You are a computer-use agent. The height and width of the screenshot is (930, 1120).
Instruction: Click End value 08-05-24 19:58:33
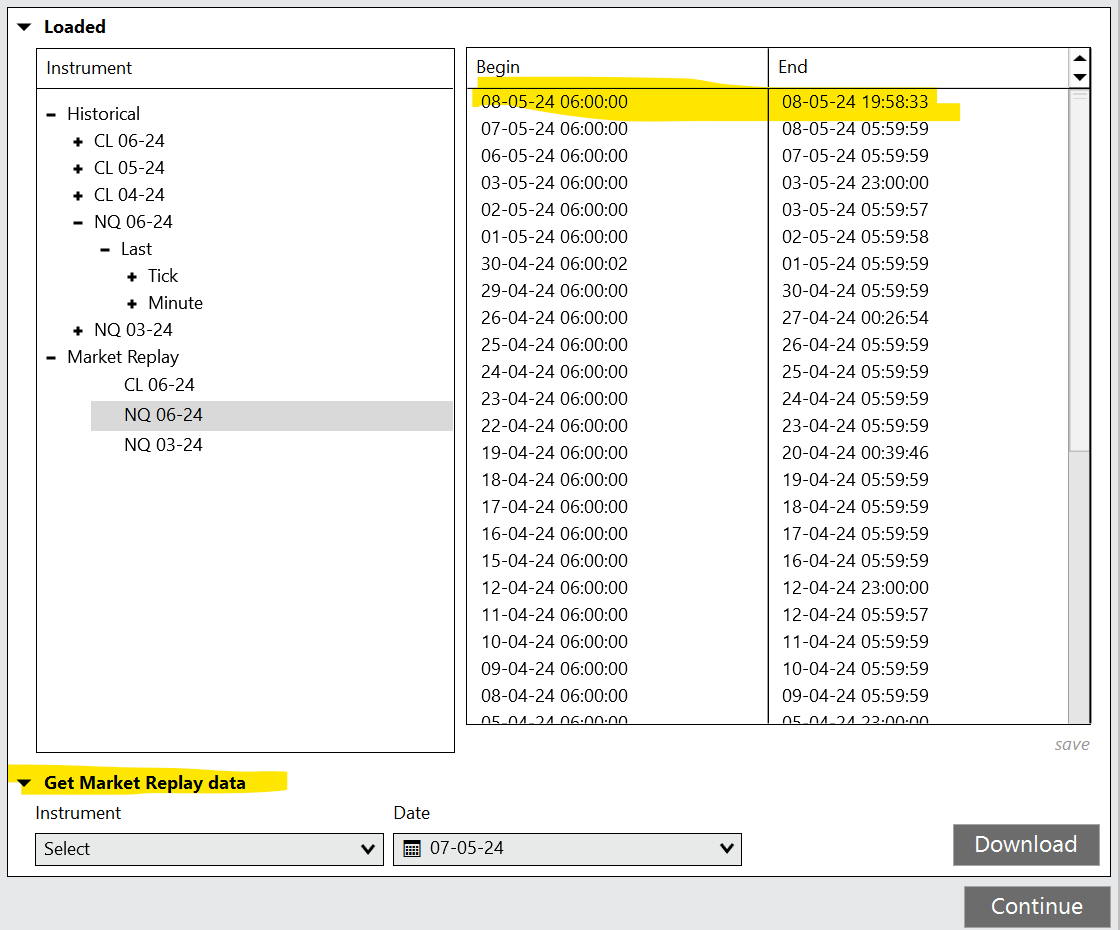(x=855, y=102)
